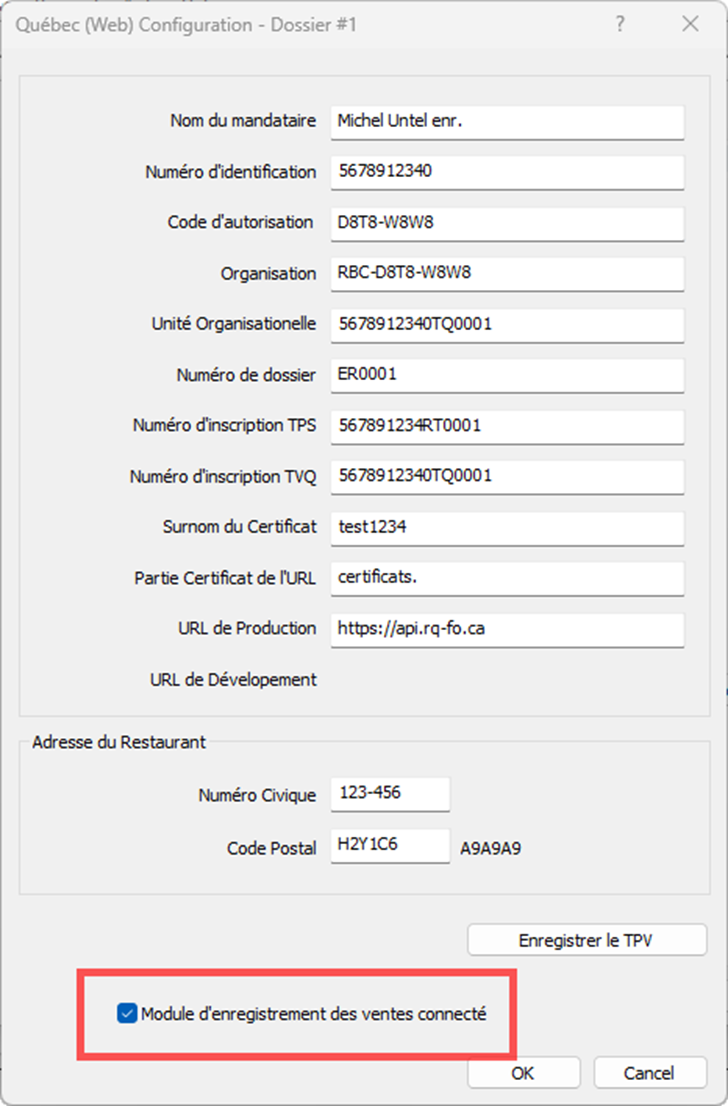Image resolution: width=728 pixels, height=1106 pixels.
Task: Click the Numéro d'identification input field
Action: pos(507,173)
